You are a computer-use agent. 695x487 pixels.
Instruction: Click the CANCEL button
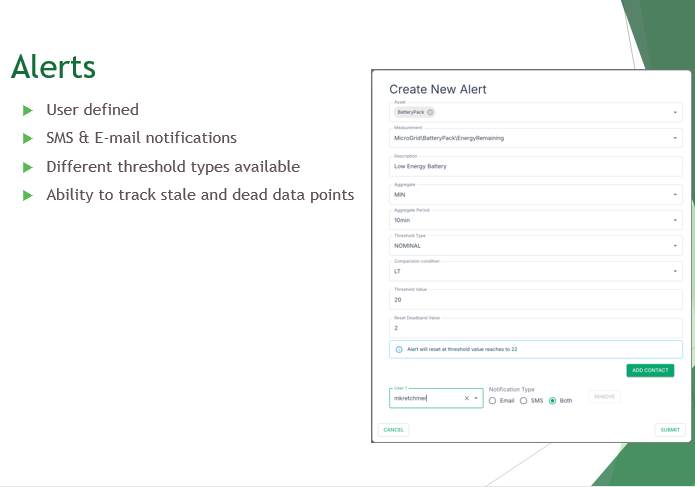(x=394, y=430)
